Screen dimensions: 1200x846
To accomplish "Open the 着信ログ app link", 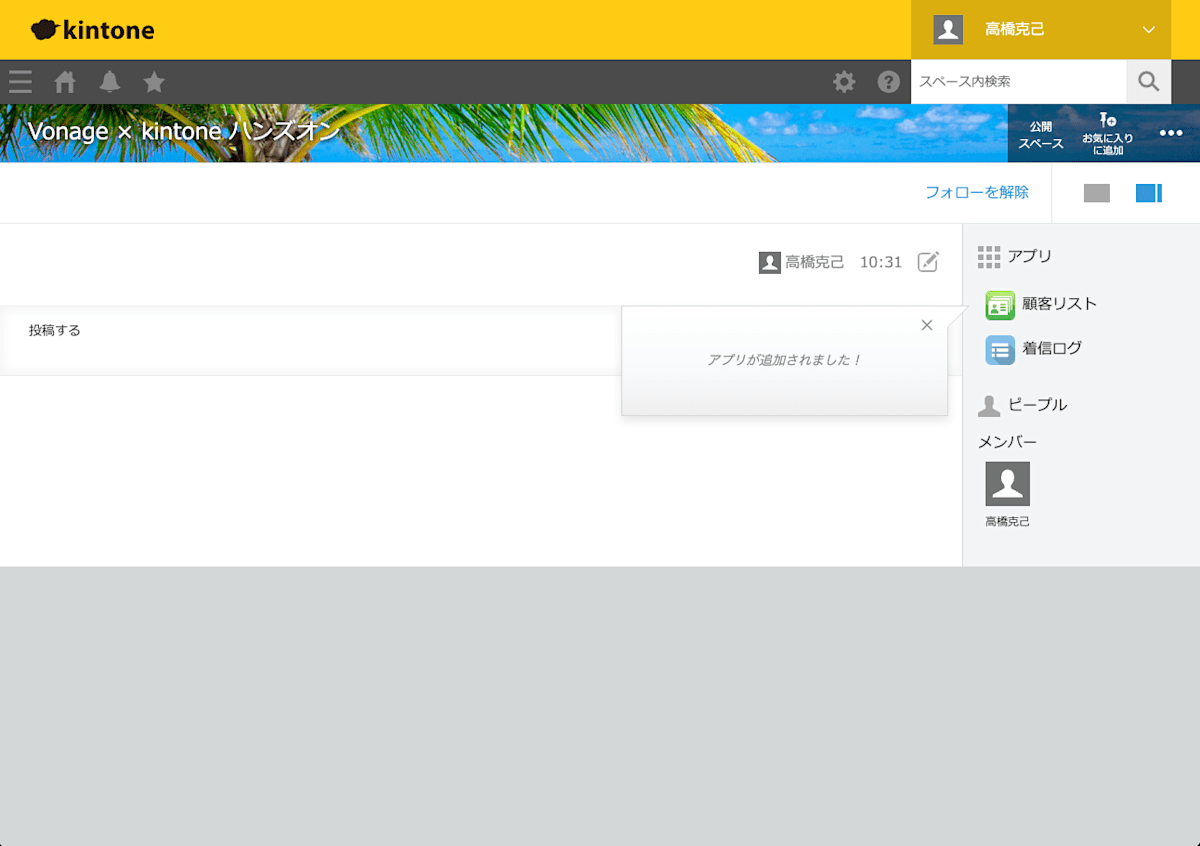I will pos(1052,349).
